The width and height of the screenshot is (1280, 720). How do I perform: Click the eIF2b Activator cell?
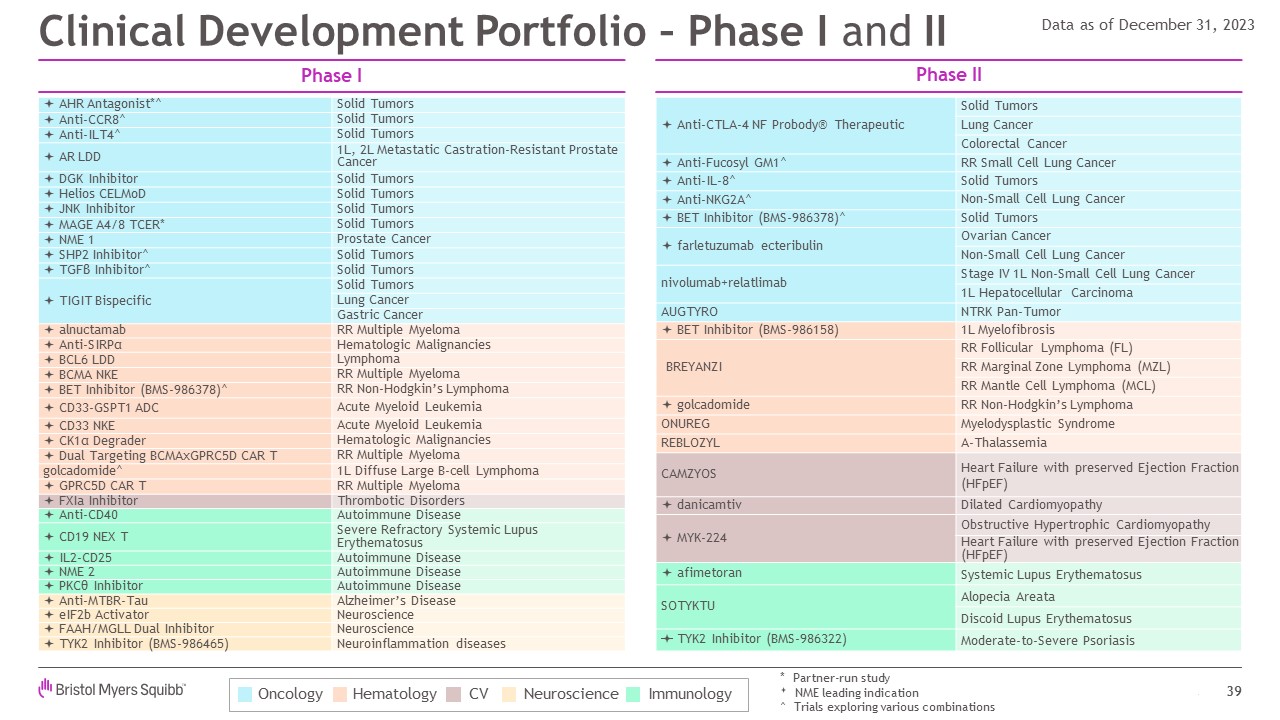[x=185, y=615]
